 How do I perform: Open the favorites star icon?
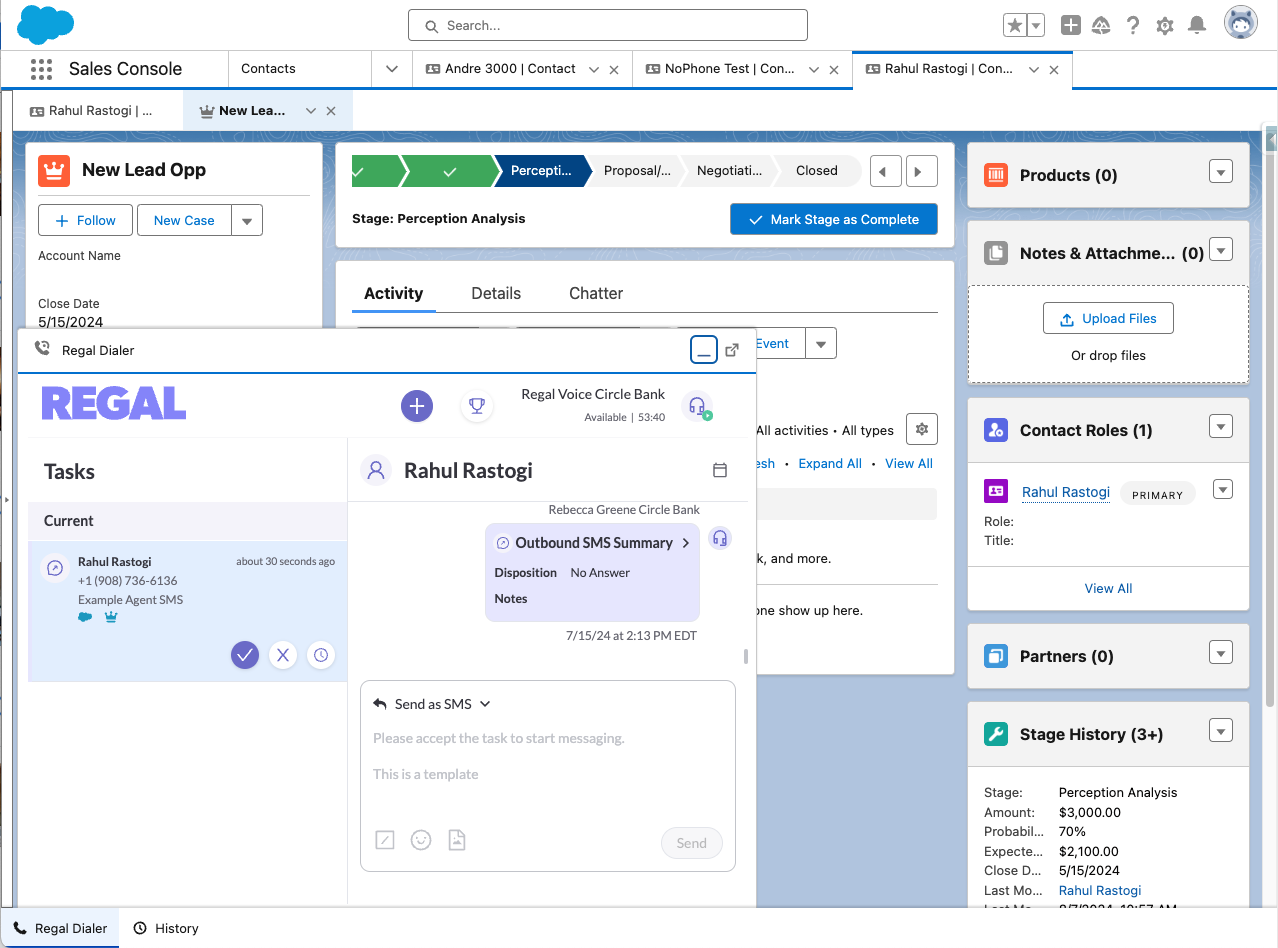(x=1015, y=26)
